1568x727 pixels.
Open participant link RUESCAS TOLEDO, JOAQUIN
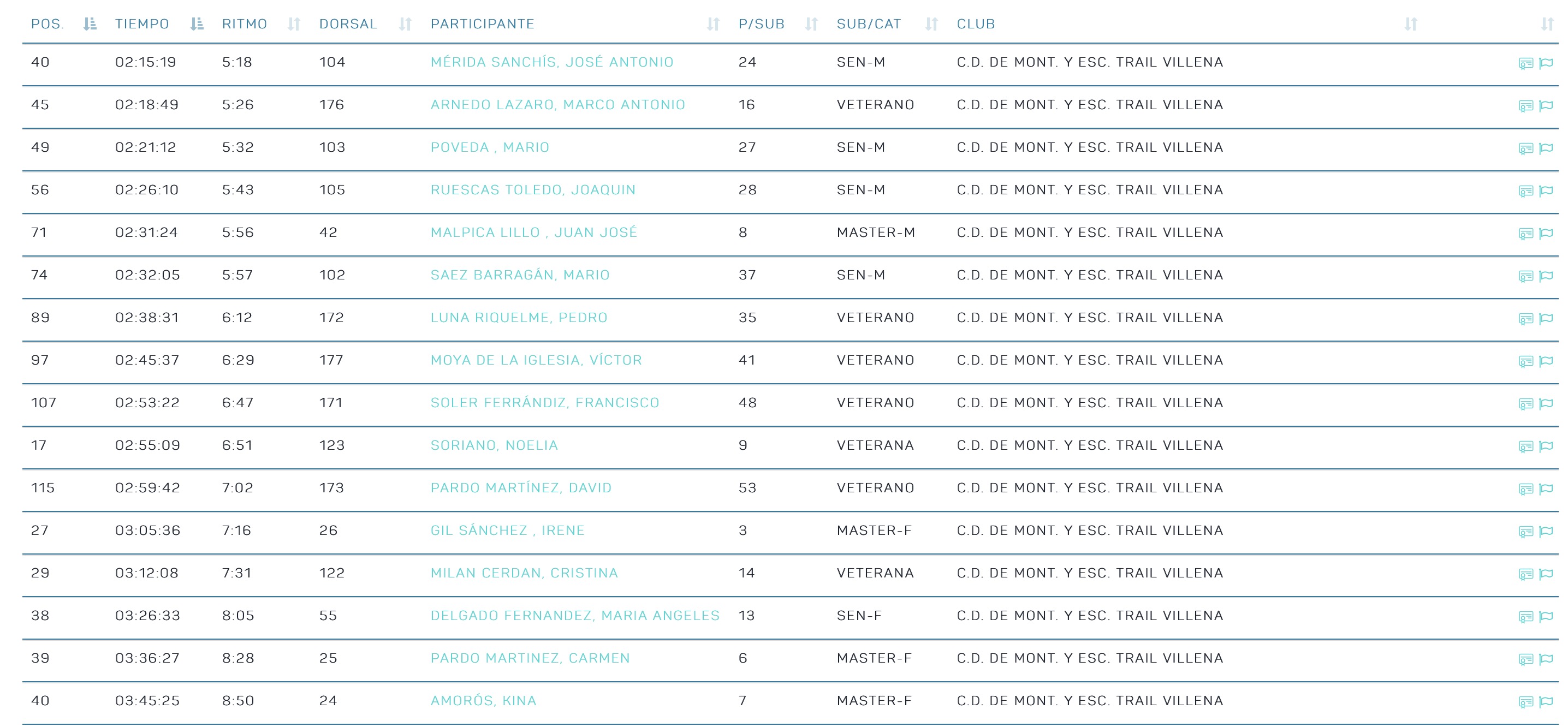[x=533, y=190]
